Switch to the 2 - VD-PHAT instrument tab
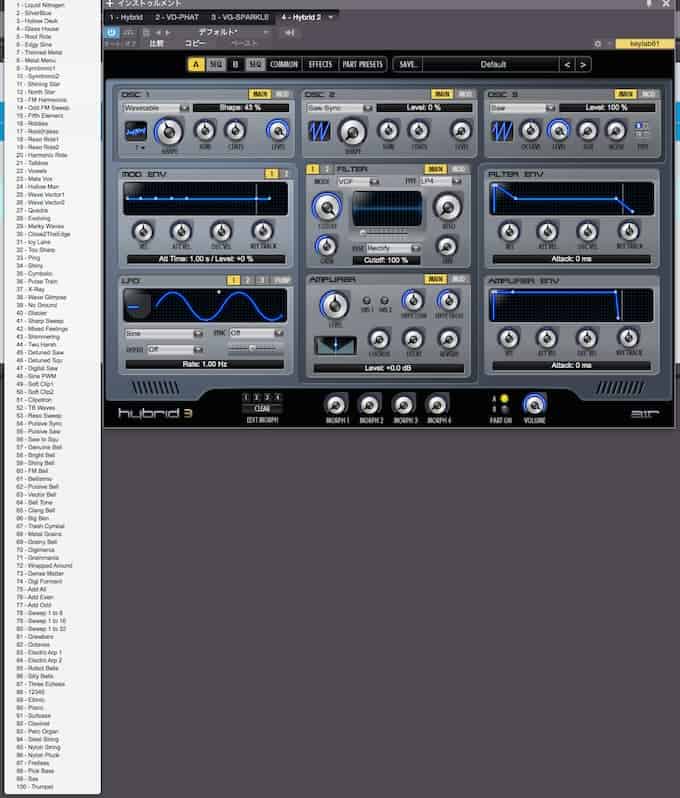The image size is (680, 798). (177, 17)
